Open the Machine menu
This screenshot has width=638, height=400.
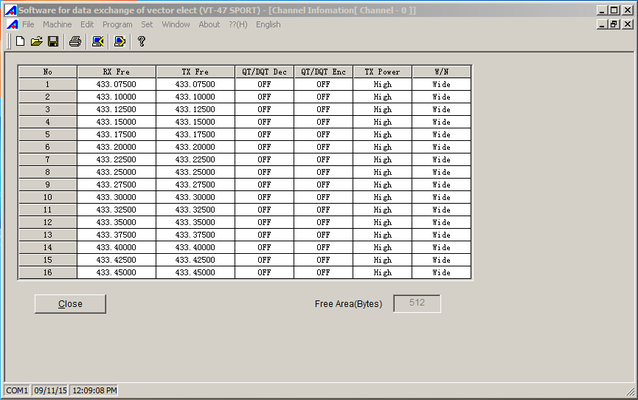(57, 24)
